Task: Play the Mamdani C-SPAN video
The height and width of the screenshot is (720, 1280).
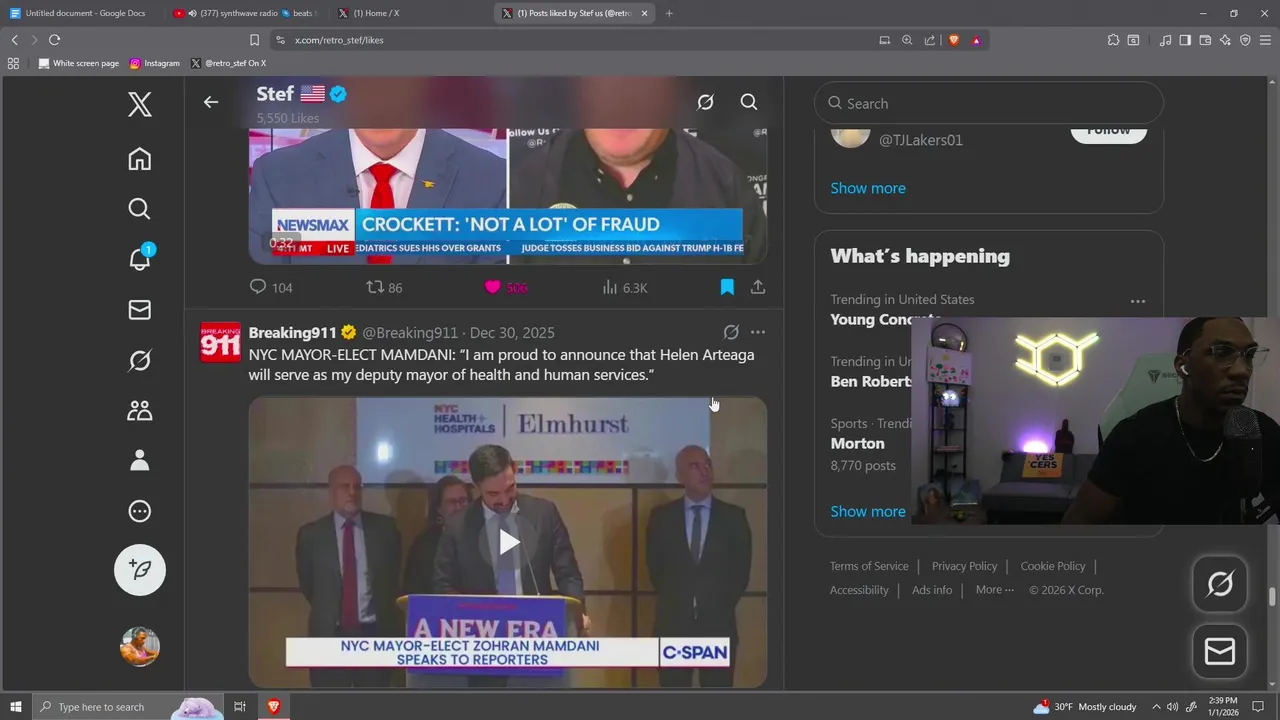Action: pos(508,543)
